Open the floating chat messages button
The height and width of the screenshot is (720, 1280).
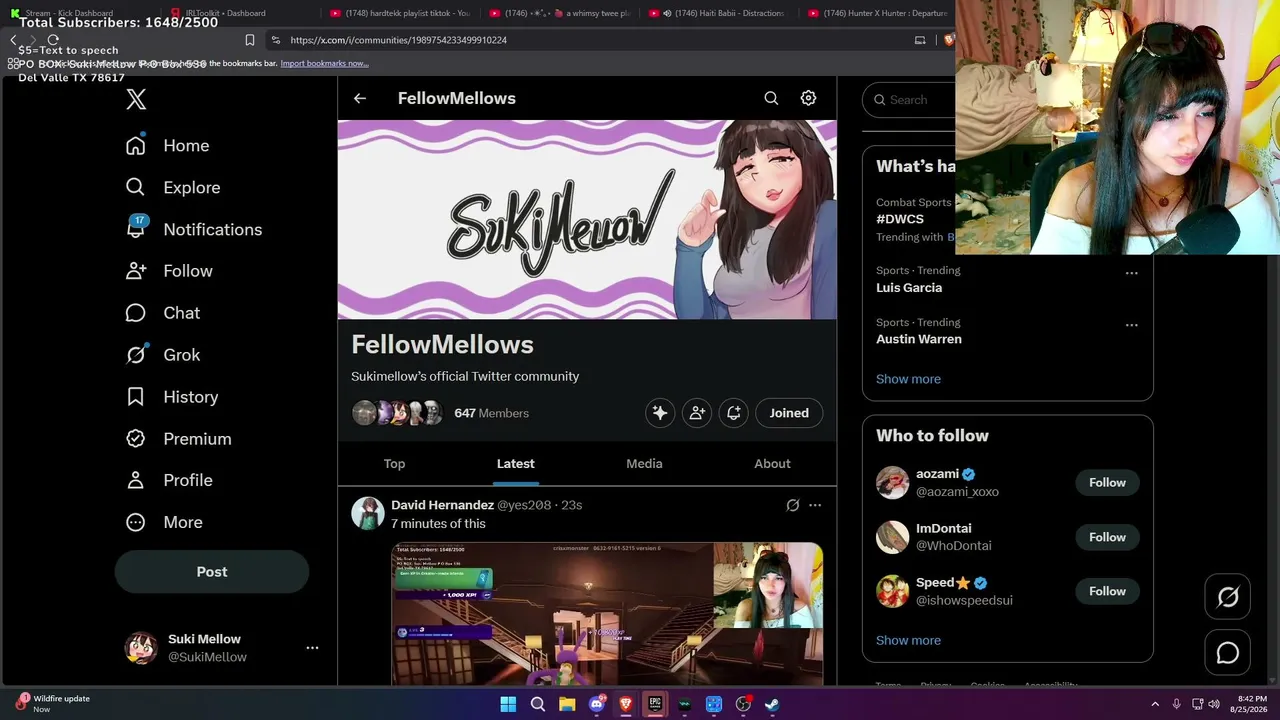(x=1228, y=654)
